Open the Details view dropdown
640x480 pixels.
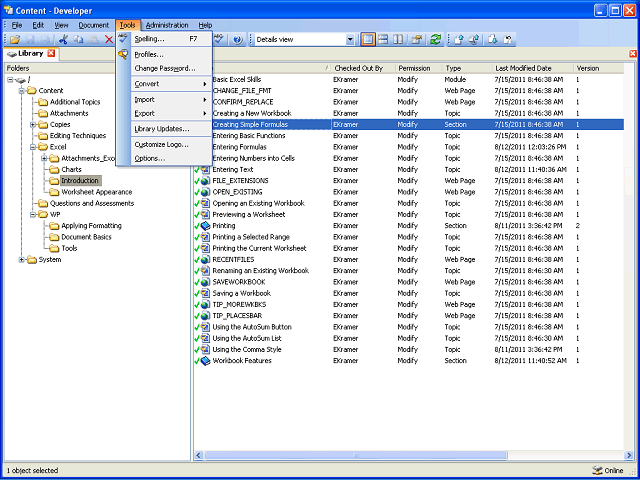point(350,40)
